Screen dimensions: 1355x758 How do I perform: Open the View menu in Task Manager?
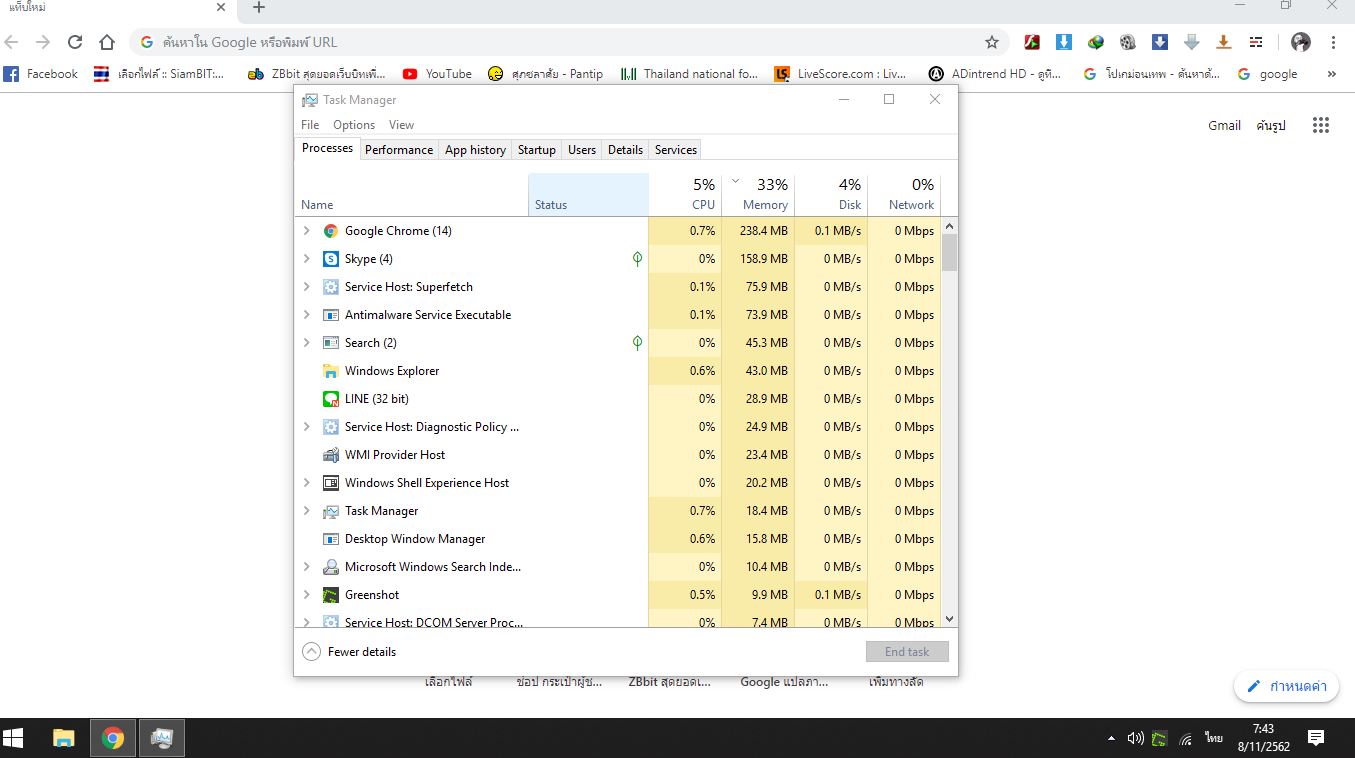tap(401, 125)
